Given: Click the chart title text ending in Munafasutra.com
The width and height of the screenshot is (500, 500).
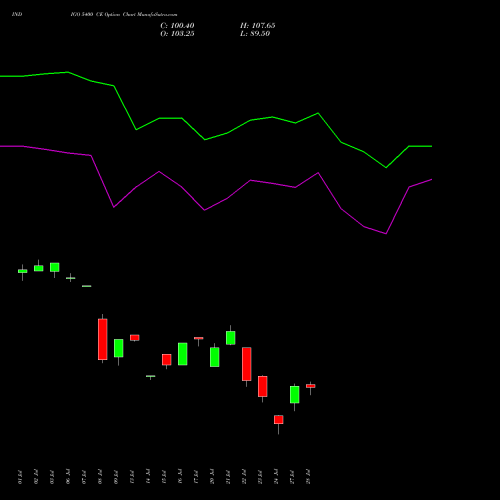Looking at the screenshot, I should click(x=124, y=15).
